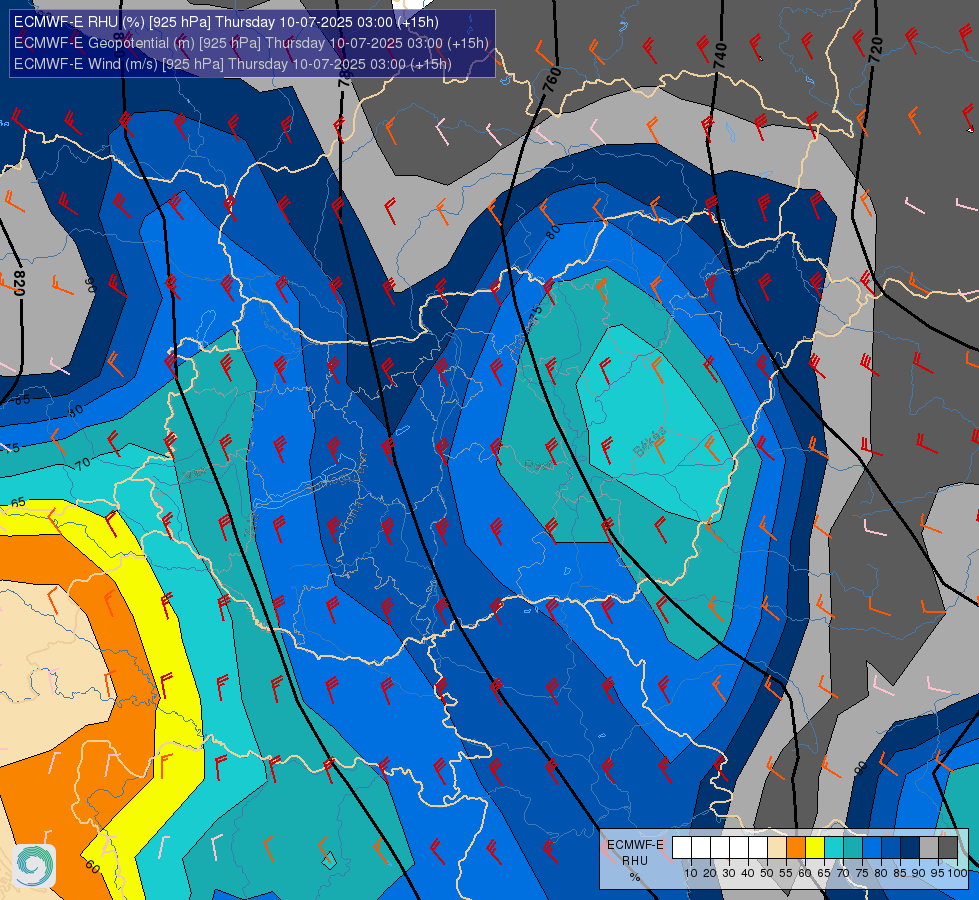This screenshot has height=900, width=979.
Task: Pick the teal 70-75 legend swatch
Action: click(x=853, y=848)
